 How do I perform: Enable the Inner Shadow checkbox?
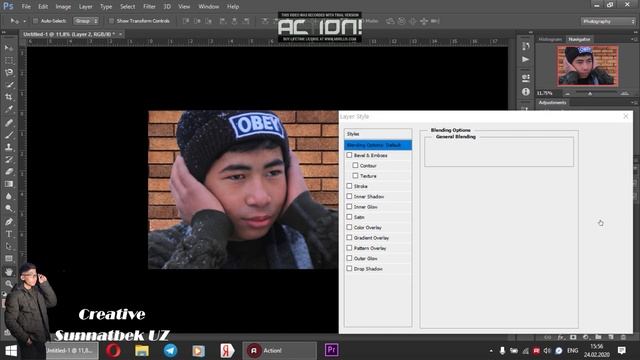[x=349, y=196]
